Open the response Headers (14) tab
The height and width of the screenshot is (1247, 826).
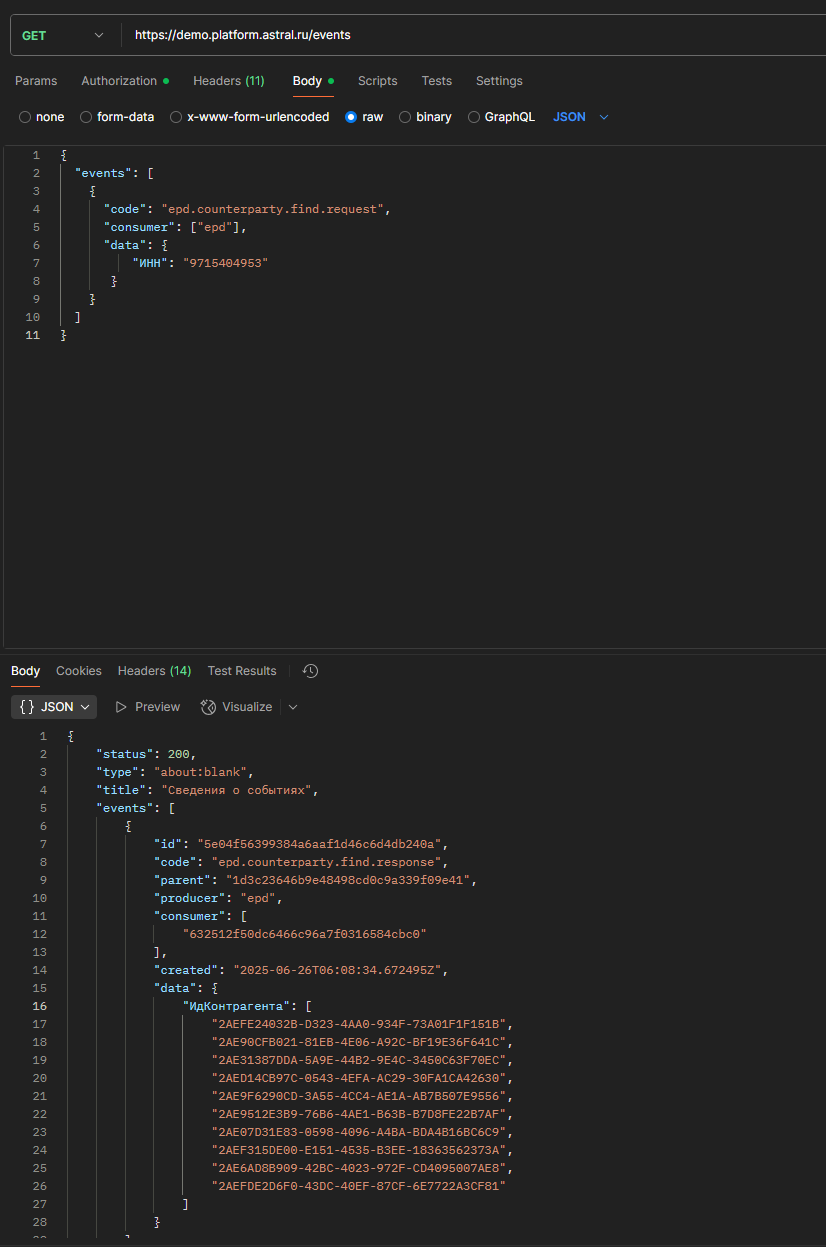(155, 671)
